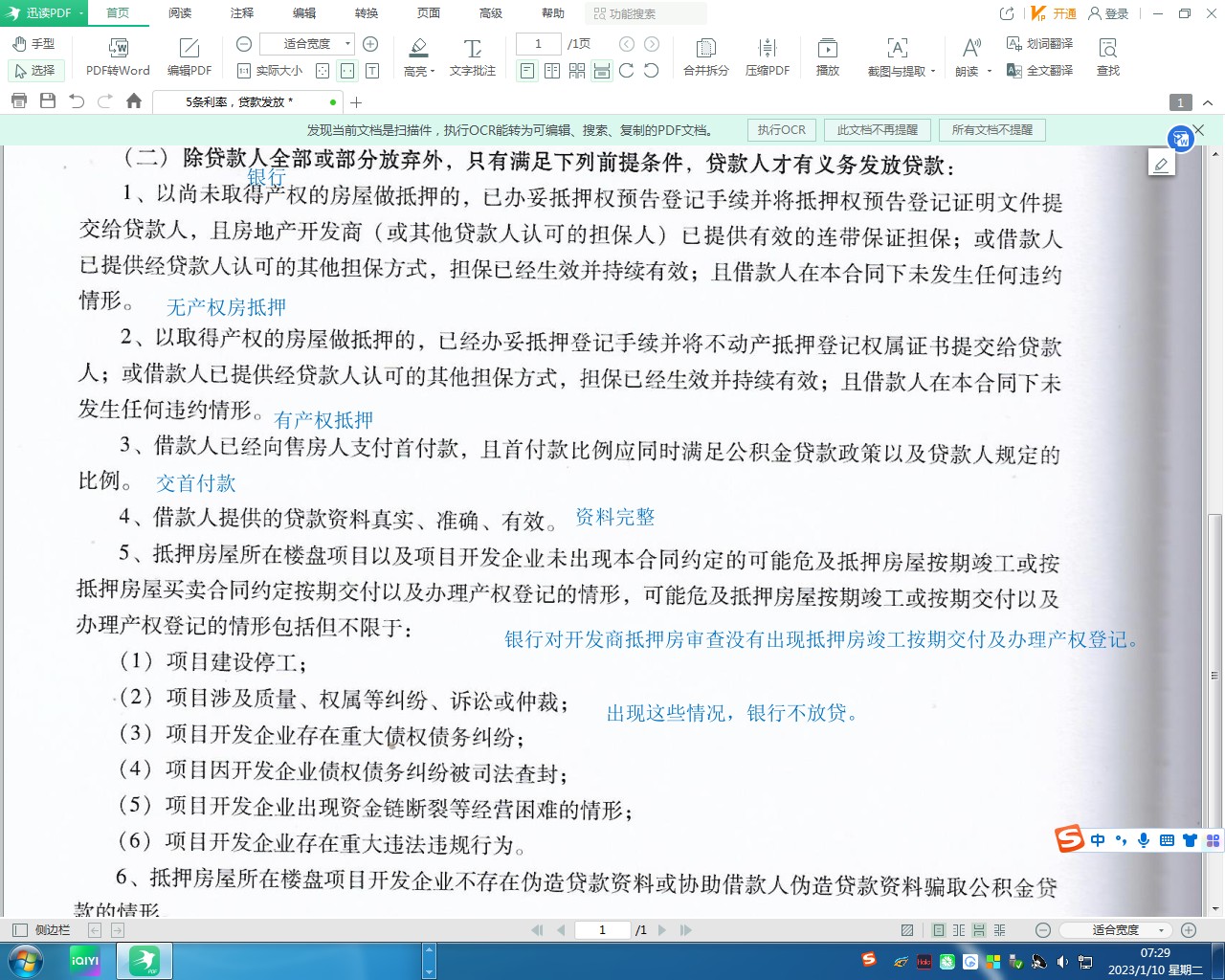Click the page number field in toolbar
The image size is (1225, 980).
pyautogui.click(x=538, y=44)
